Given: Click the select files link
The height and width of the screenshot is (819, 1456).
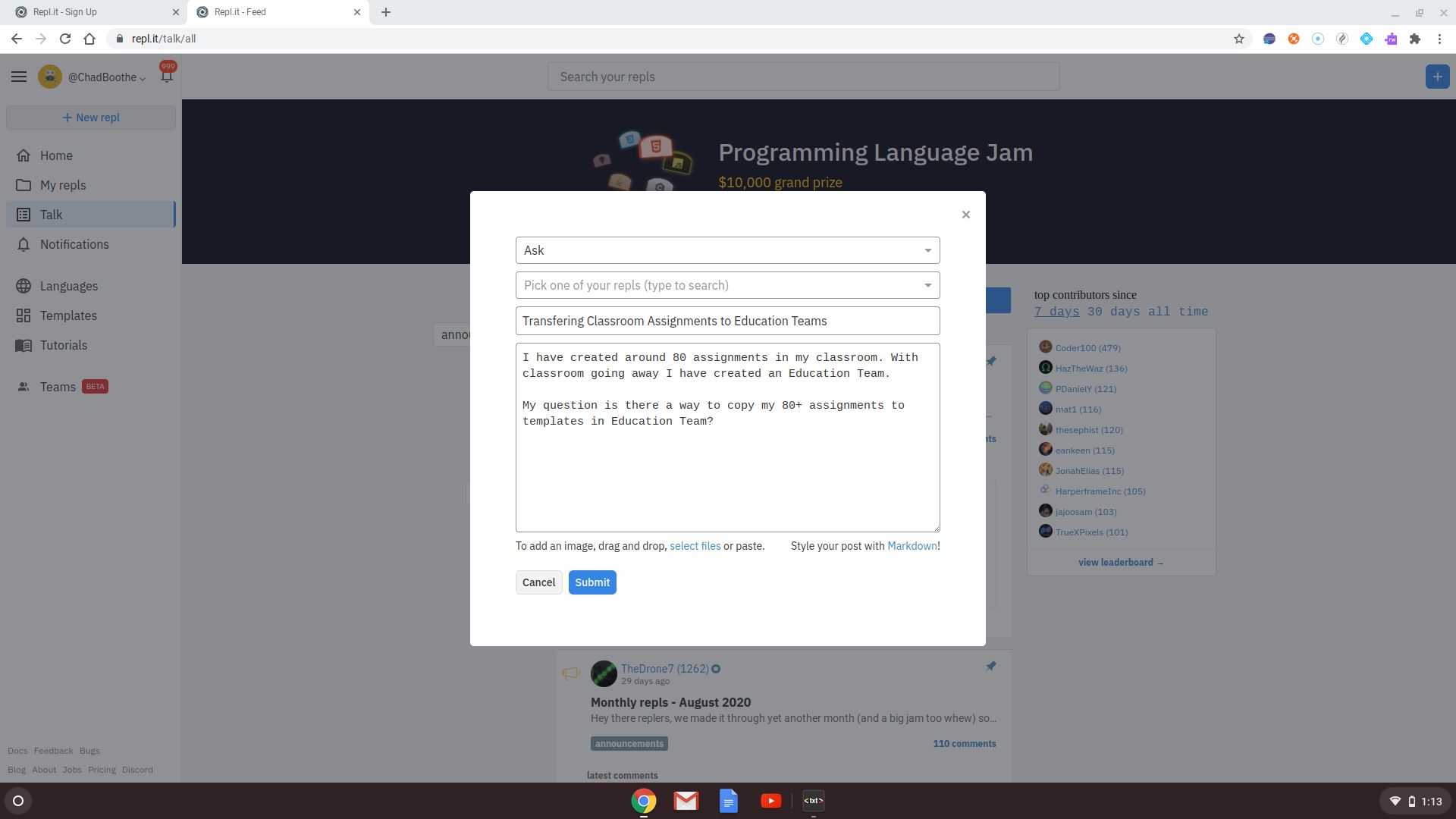Looking at the screenshot, I should 695,546.
